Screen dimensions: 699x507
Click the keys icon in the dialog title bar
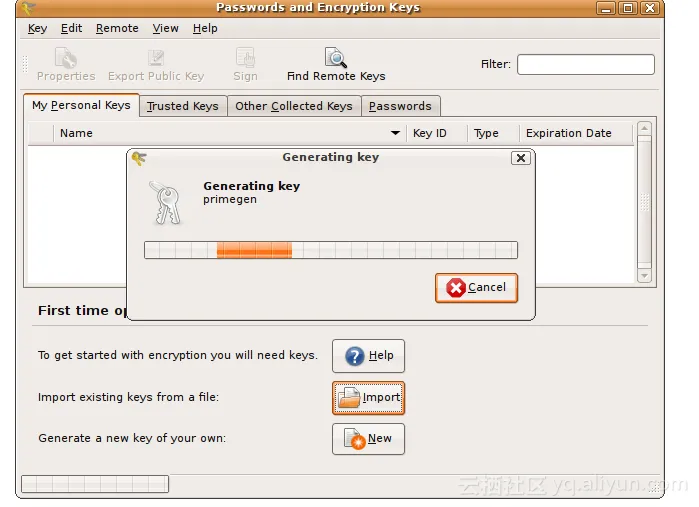point(139,158)
